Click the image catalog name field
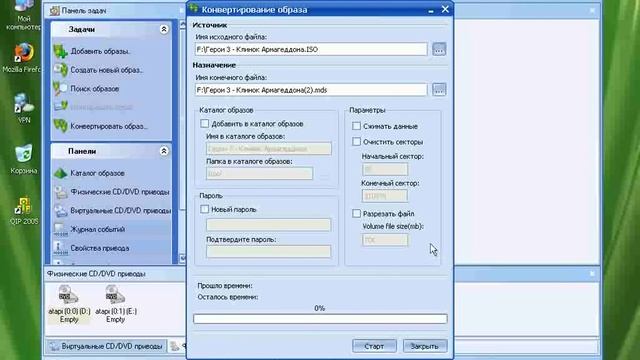This screenshot has height=360, width=640. 269,149
